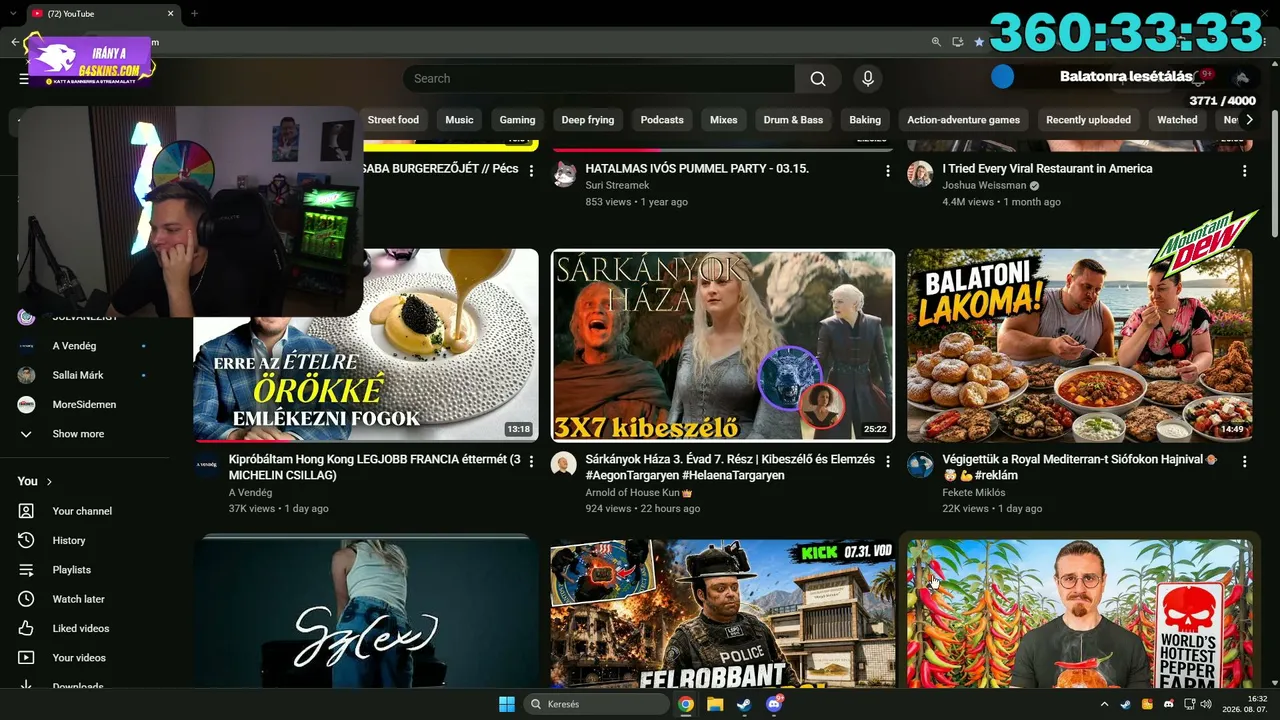Open the Sárkányok Háza 3. Évad video title
Viewport: 1280px width, 720px height.
730,468
